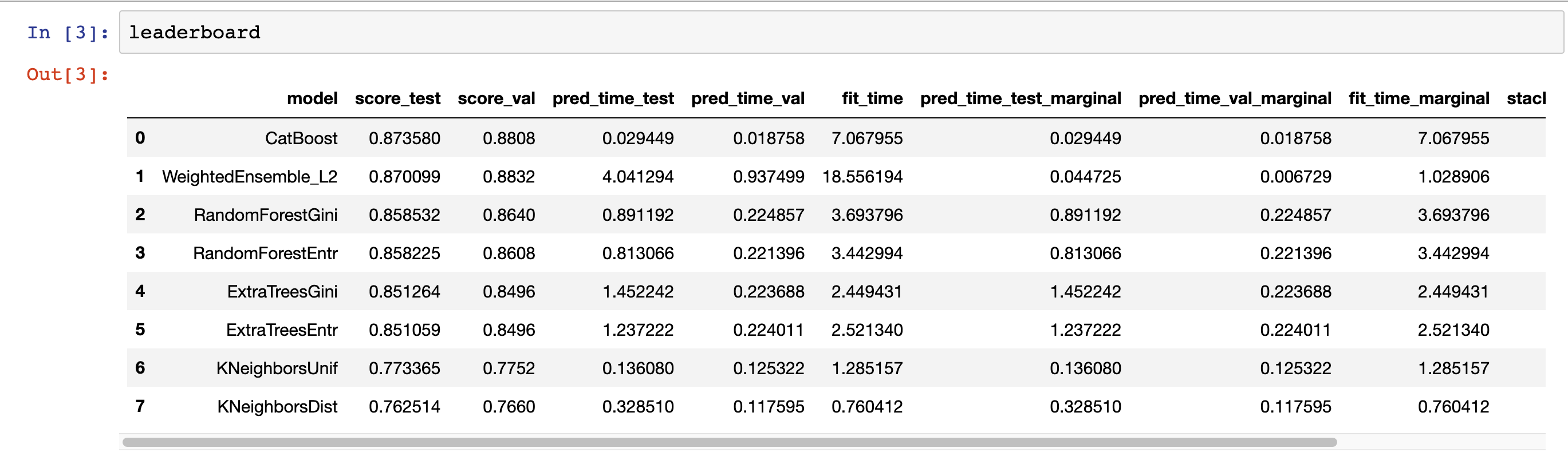The height and width of the screenshot is (460, 1568).
Task: Select the Out[3] output prompt
Action: pyautogui.click(x=68, y=74)
